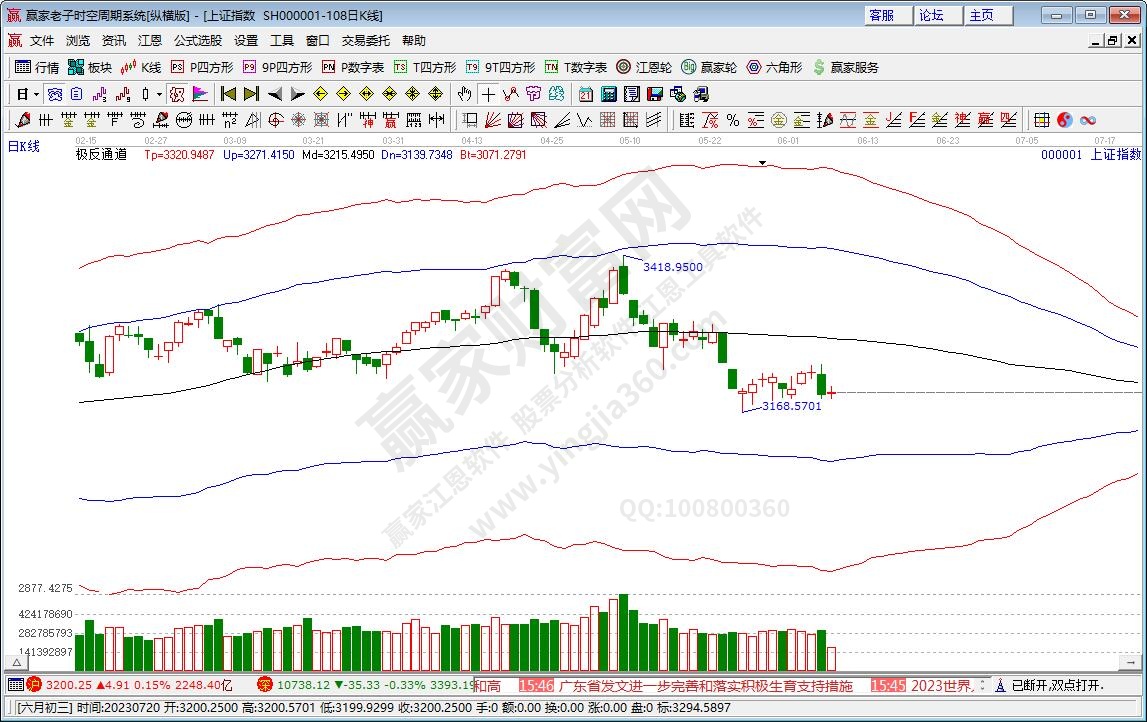
Task: Expand the candlestick style dropdown arrow
Action: (x=158, y=94)
